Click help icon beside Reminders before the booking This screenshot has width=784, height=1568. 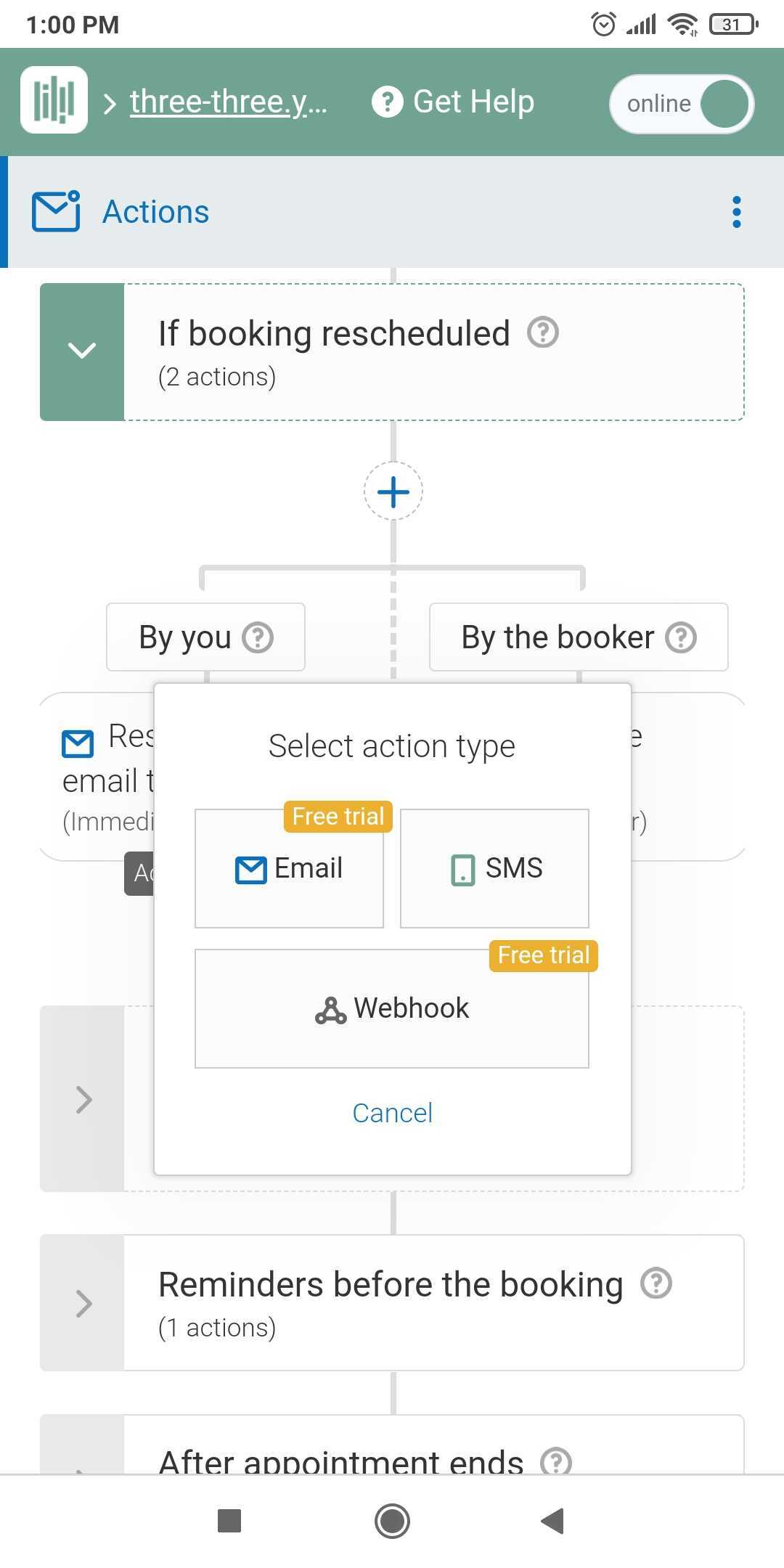click(656, 1283)
